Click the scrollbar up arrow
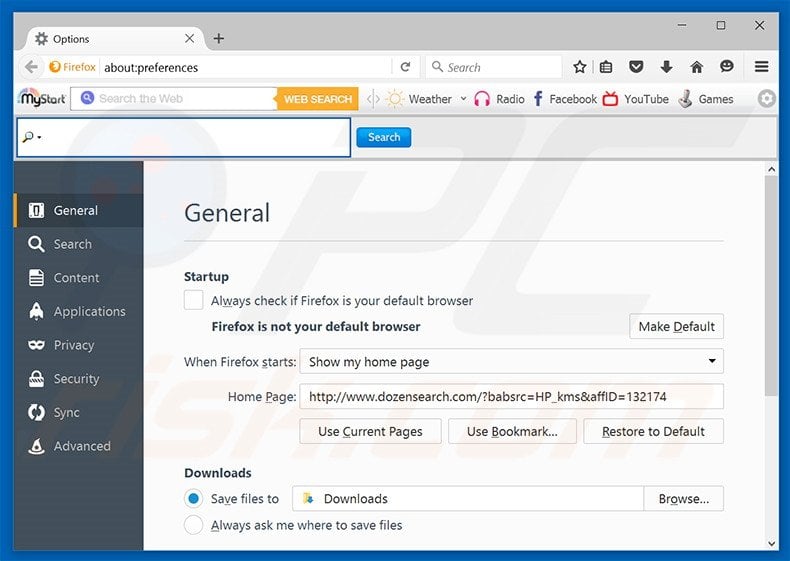Image resolution: width=790 pixels, height=561 pixels. pos(771,169)
